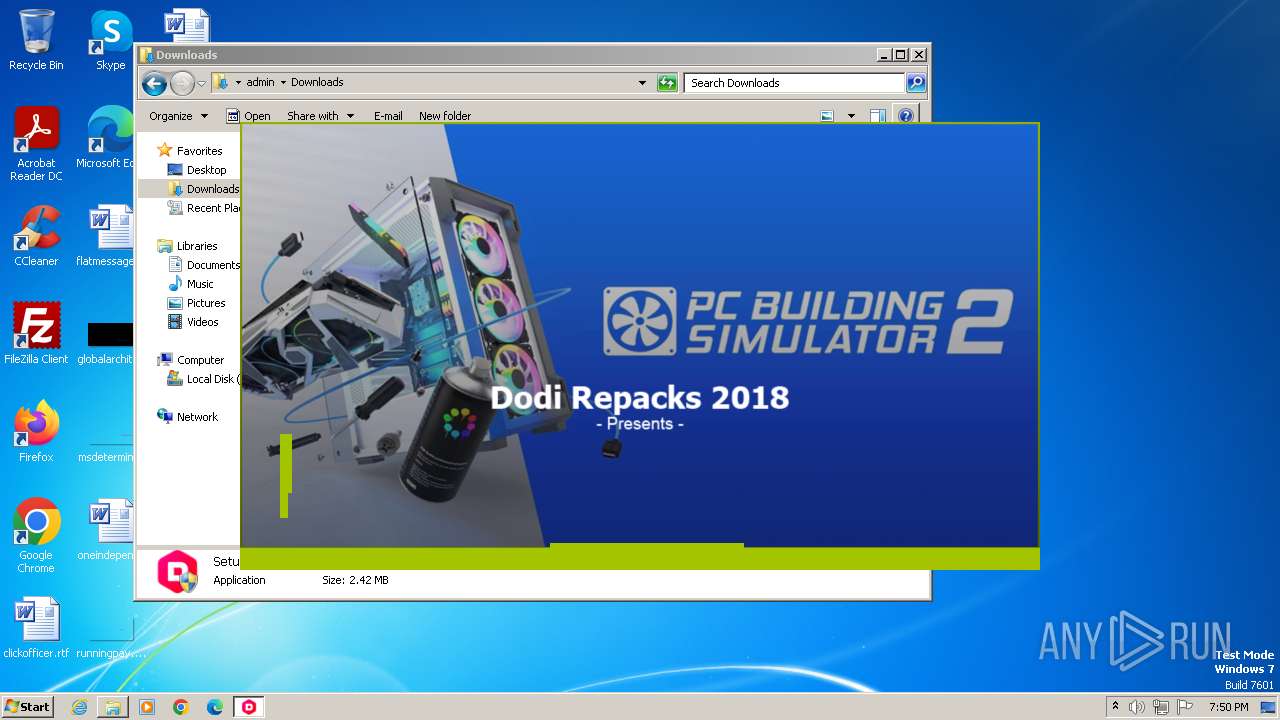Open the Recycle Bin desktop icon

[36, 40]
